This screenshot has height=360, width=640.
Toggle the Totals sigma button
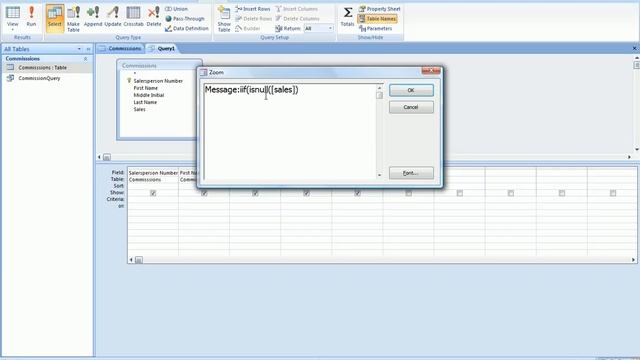347,18
